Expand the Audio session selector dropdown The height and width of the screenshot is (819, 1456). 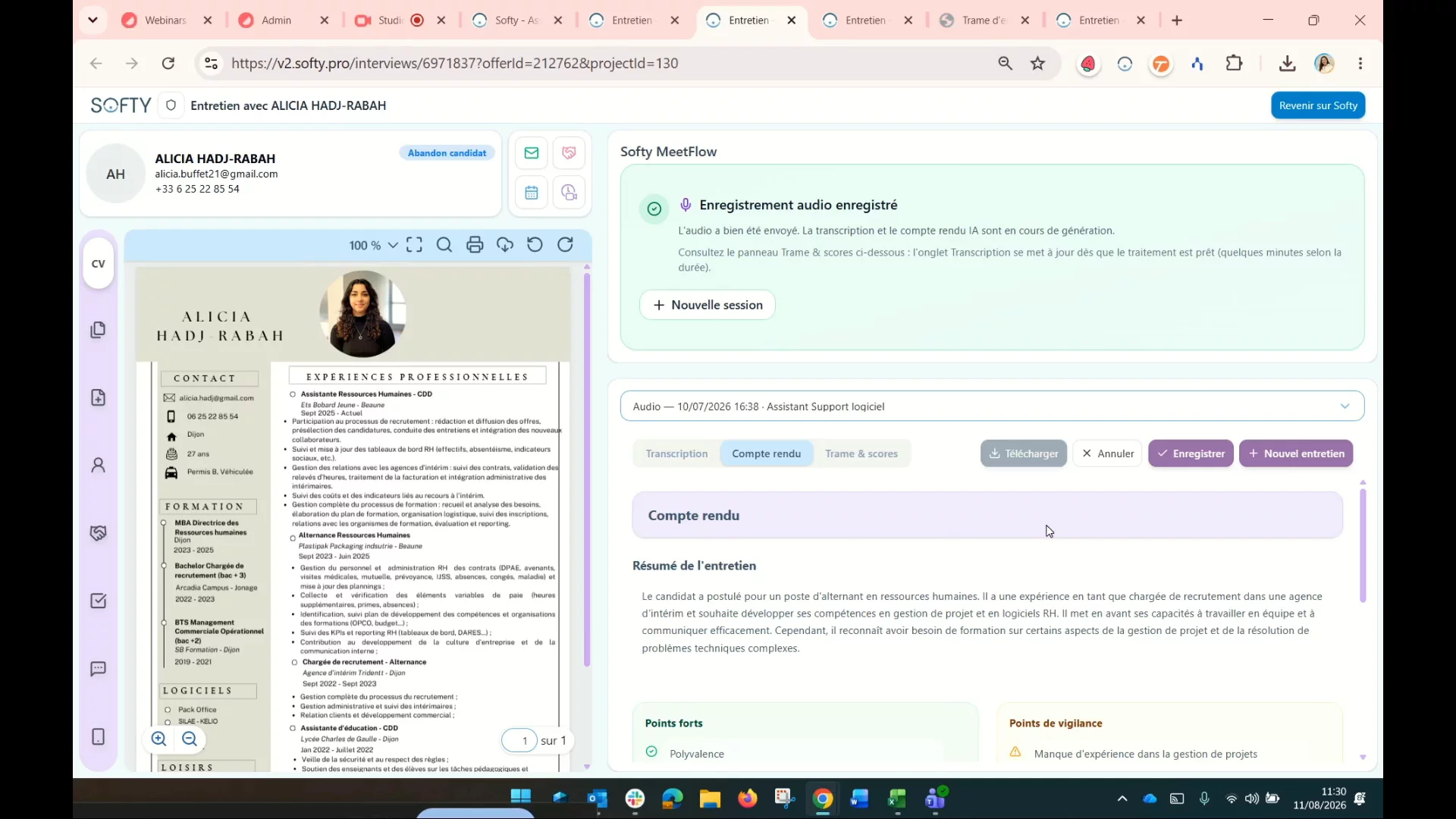tap(992, 406)
